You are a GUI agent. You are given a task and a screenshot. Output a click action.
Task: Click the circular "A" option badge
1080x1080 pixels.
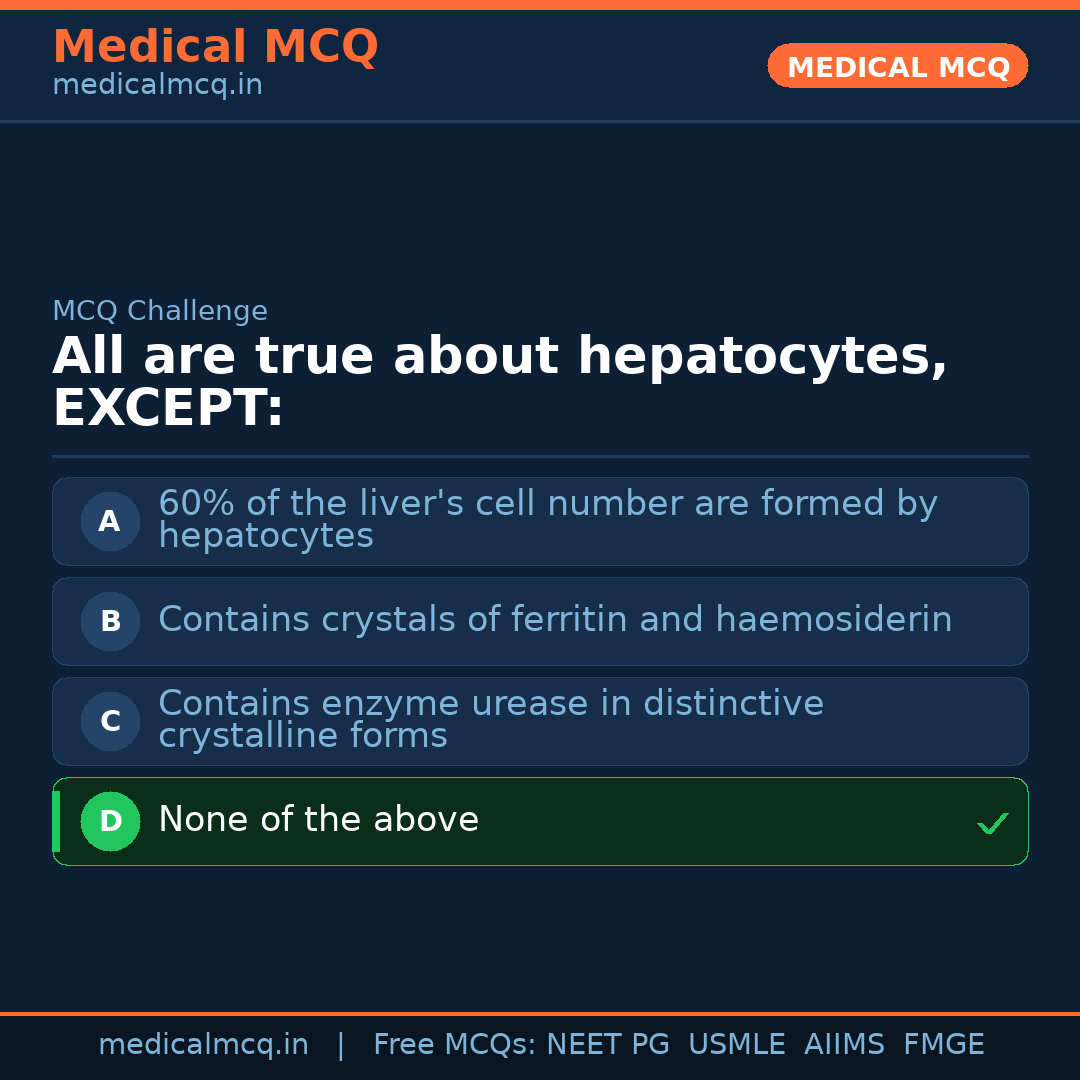coord(110,521)
